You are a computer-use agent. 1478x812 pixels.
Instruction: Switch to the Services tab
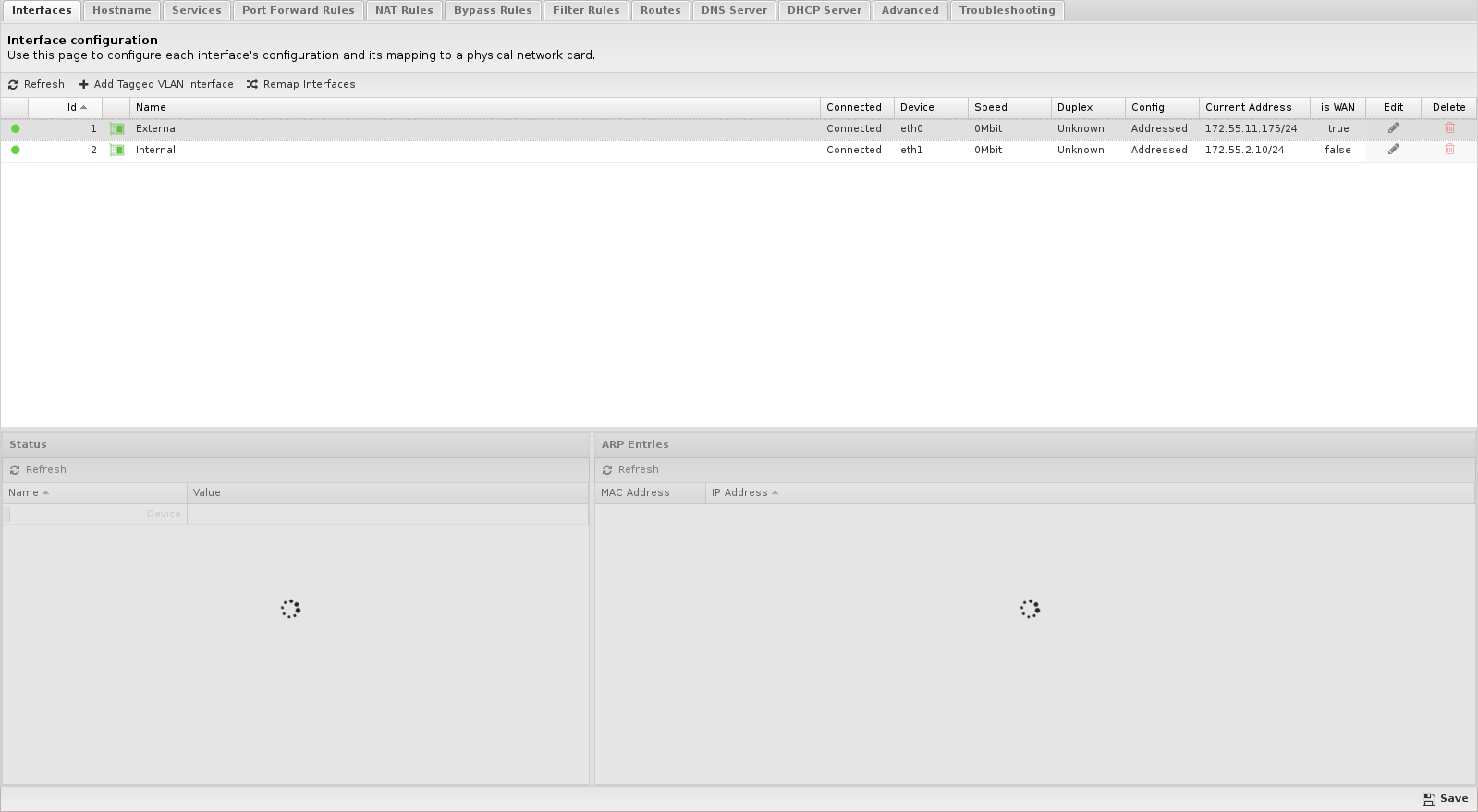click(197, 10)
